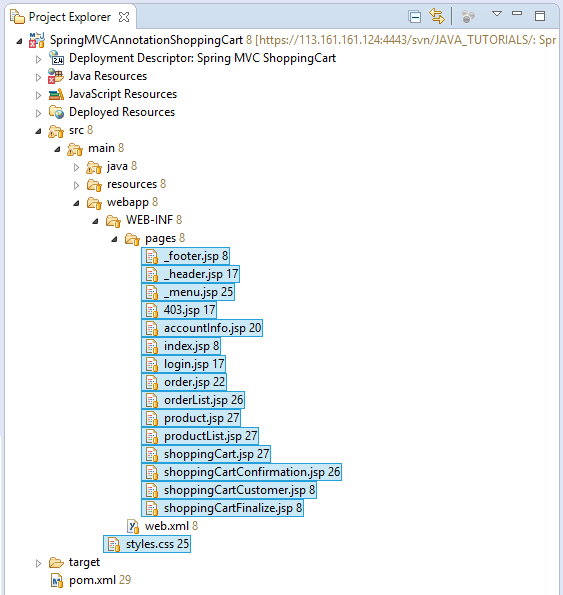This screenshot has width=563, height=595.
Task: Select the _header.jsp file
Action: 190,274
